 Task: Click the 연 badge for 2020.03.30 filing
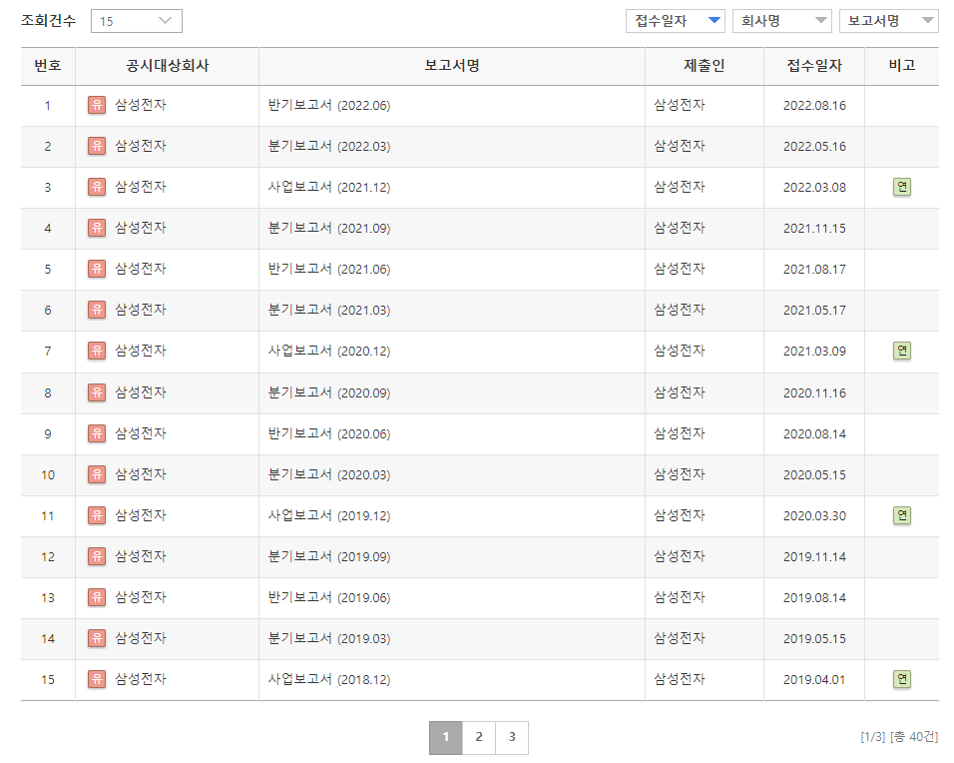[902, 515]
